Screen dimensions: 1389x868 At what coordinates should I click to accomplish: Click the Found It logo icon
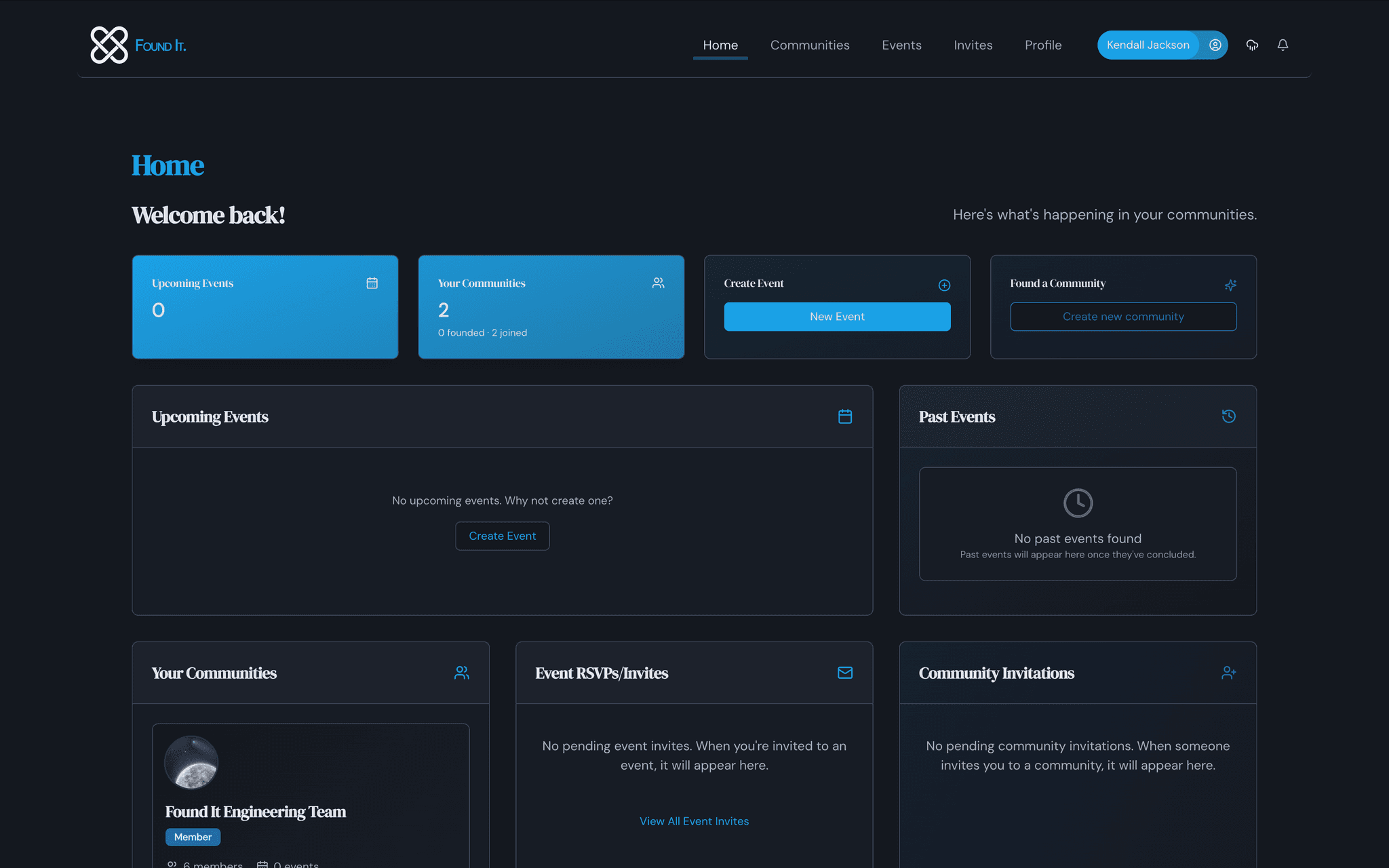point(109,45)
